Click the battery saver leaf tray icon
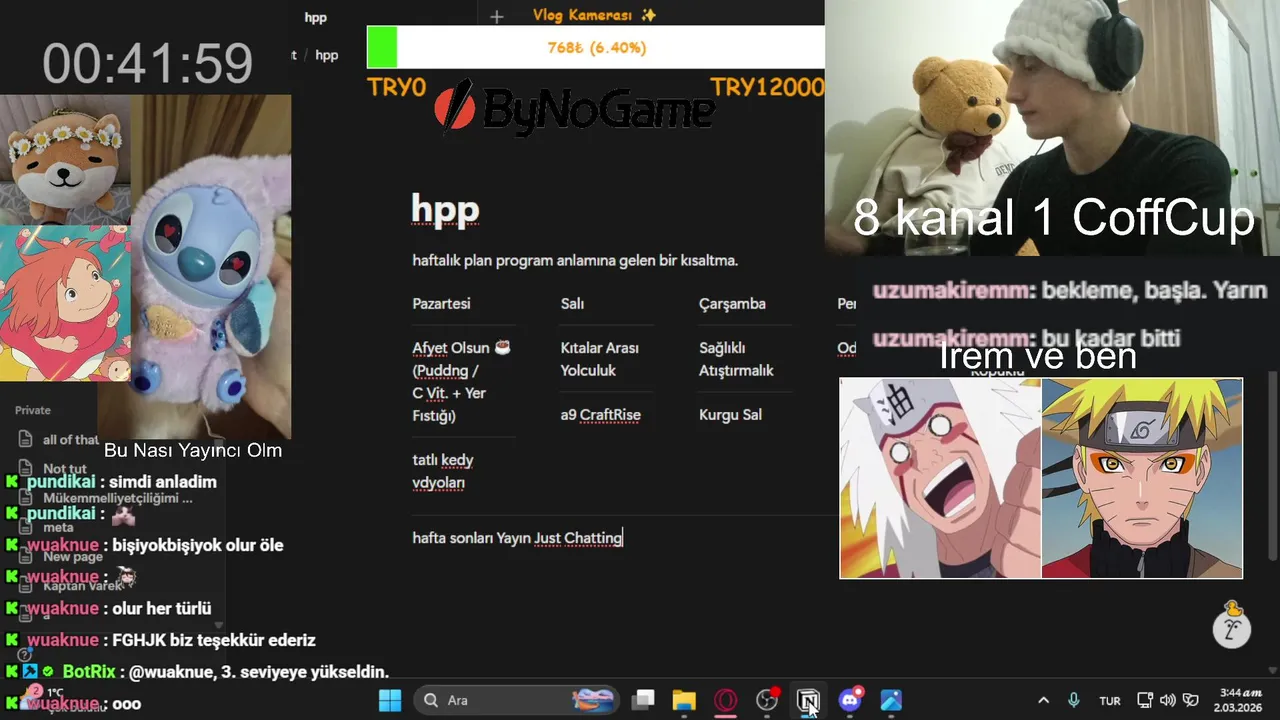 click(x=1190, y=700)
